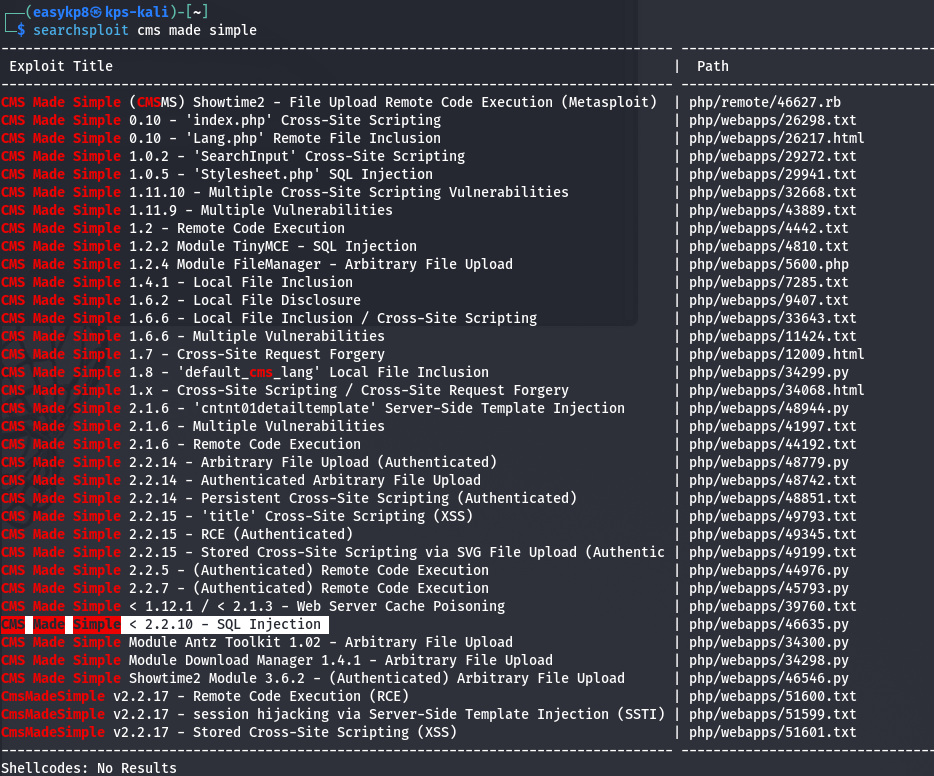The width and height of the screenshot is (934, 776).
Task: Click path php/webapps/29941.txt
Action: tap(773, 174)
